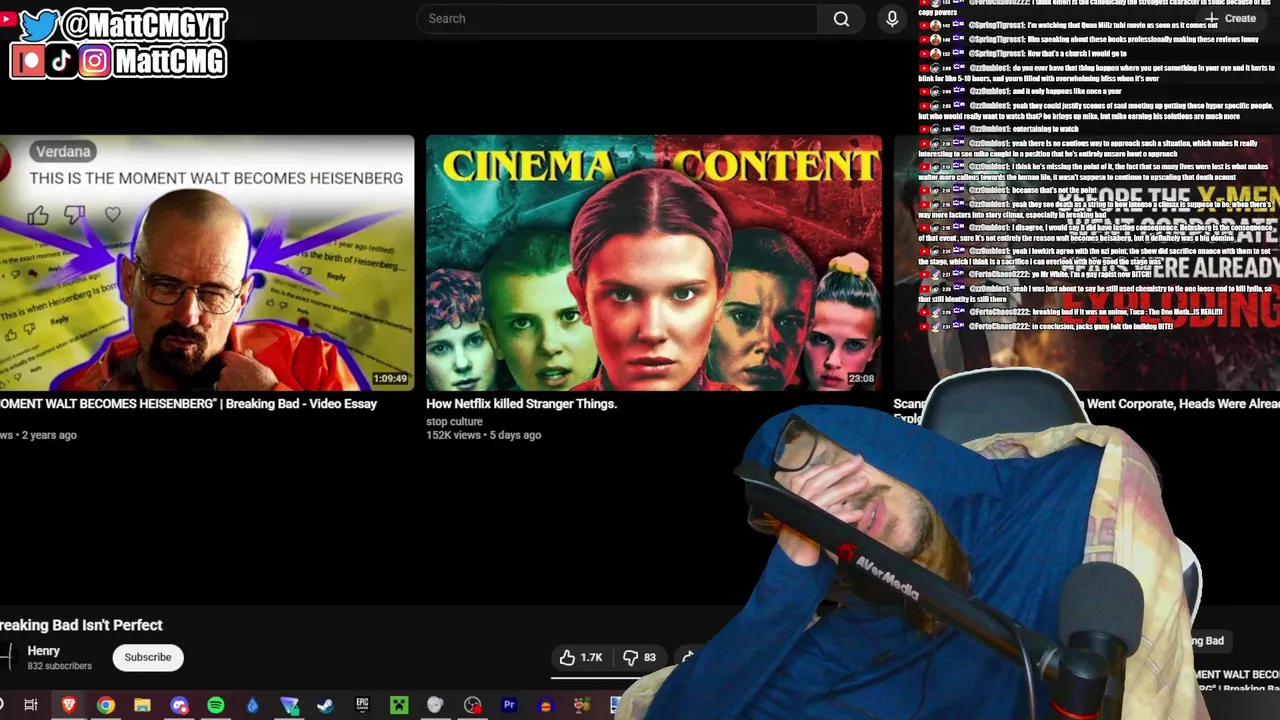
Task: Click the 'Breaking Bad Isn't Perfect' video title
Action: point(81,625)
